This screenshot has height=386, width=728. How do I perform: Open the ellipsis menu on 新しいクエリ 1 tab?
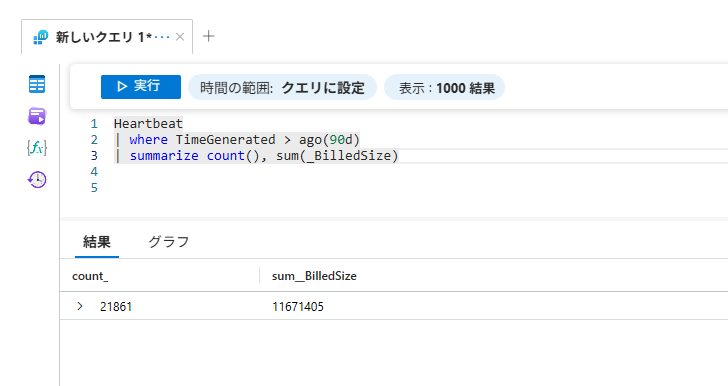click(162, 37)
